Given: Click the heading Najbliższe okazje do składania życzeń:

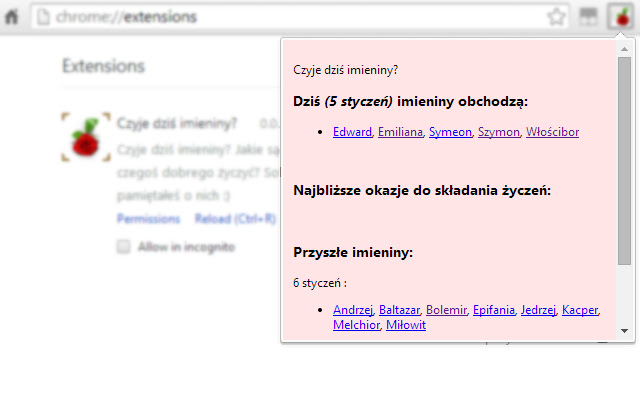Looking at the screenshot, I should pyautogui.click(x=422, y=190).
